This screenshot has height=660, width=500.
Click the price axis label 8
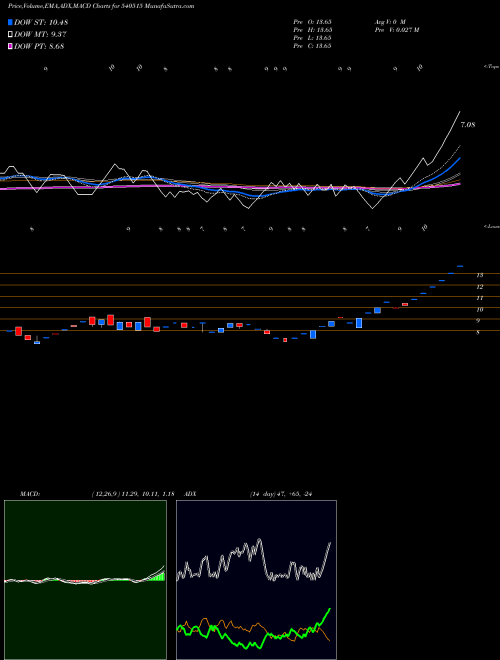pyautogui.click(x=478, y=333)
